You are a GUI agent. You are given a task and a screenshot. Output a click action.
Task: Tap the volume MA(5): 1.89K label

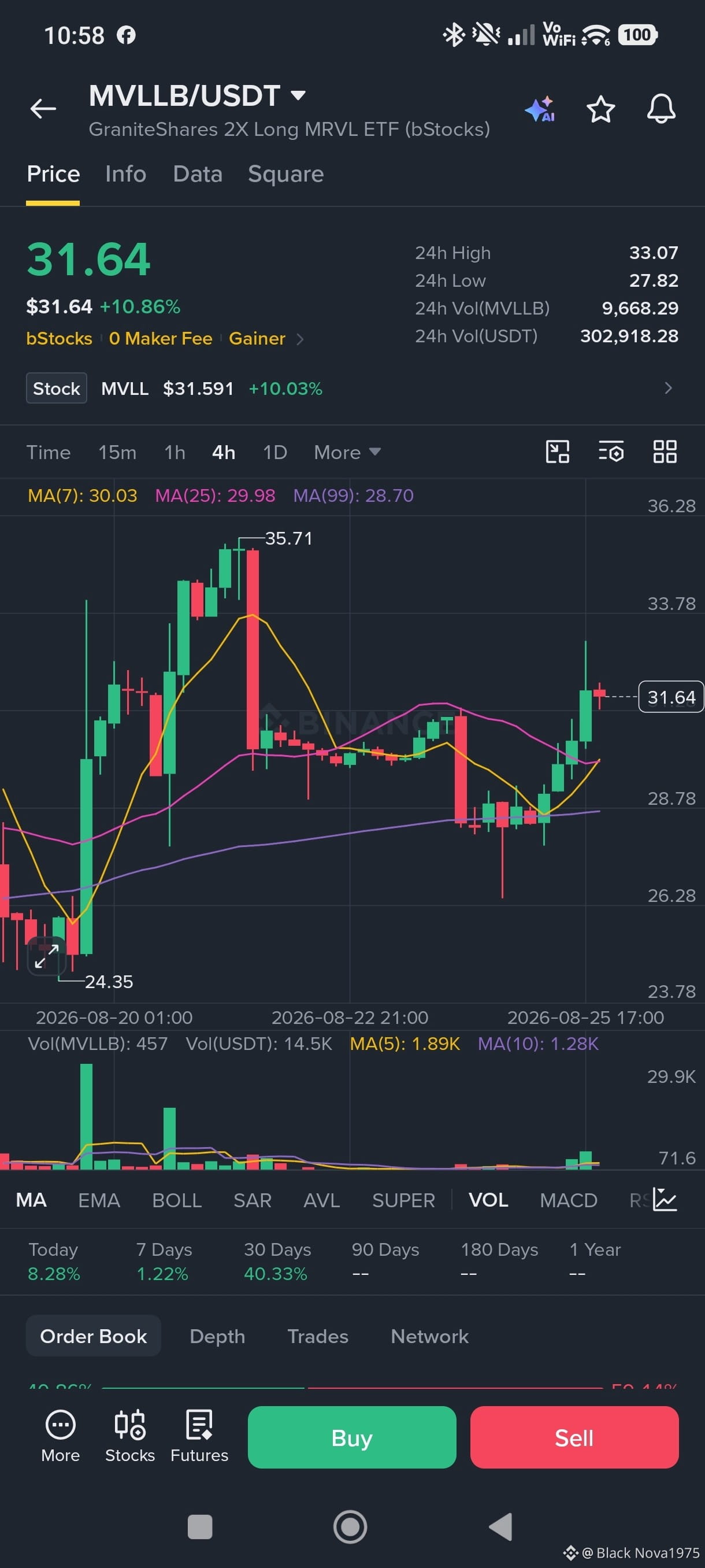point(405,1044)
